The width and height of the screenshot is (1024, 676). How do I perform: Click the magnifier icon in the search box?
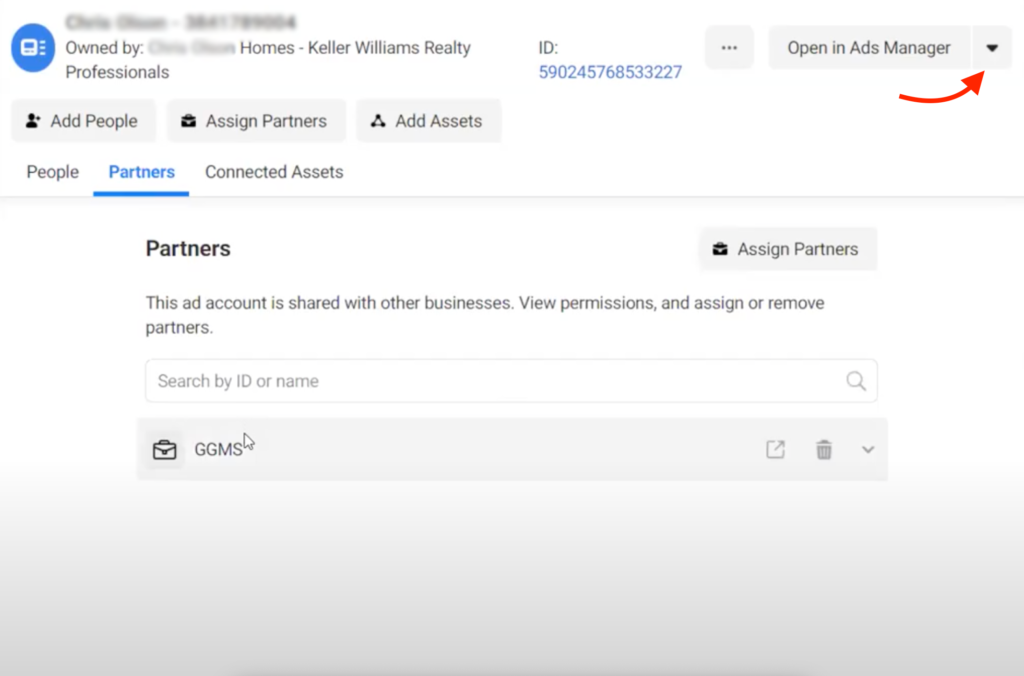[856, 381]
